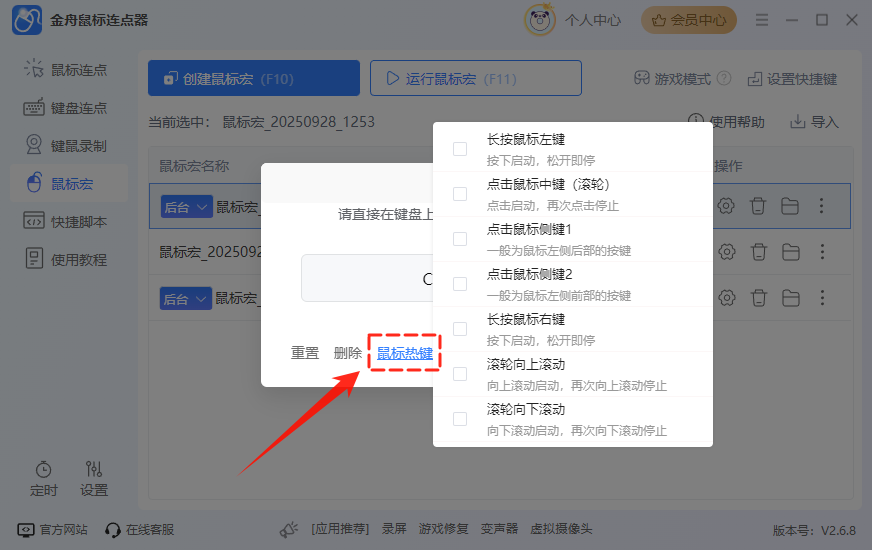Open 个人中心
The height and width of the screenshot is (550, 872).
pos(593,21)
